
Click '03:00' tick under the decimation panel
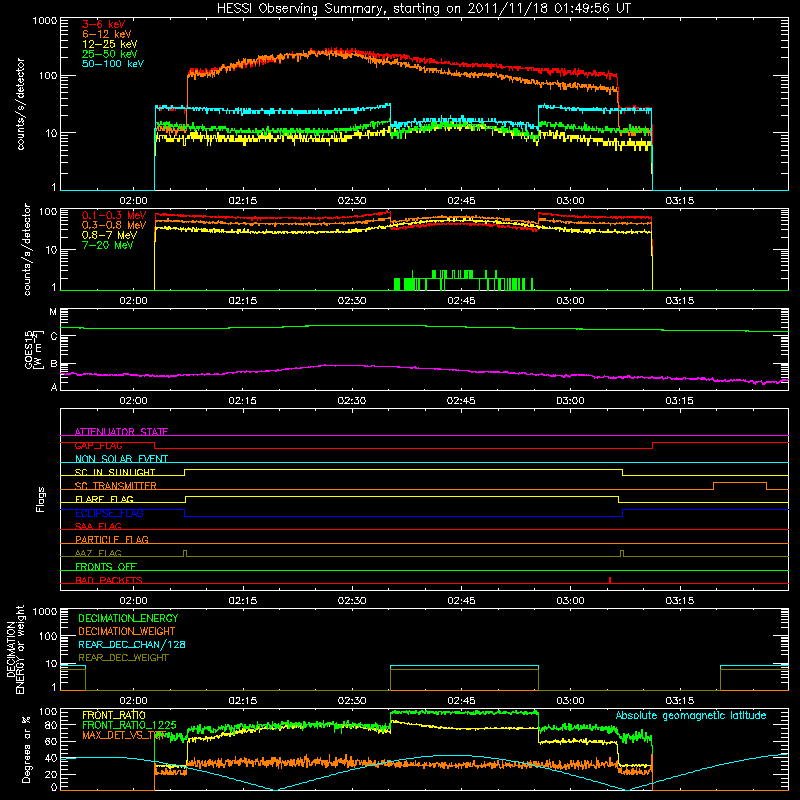click(x=570, y=701)
